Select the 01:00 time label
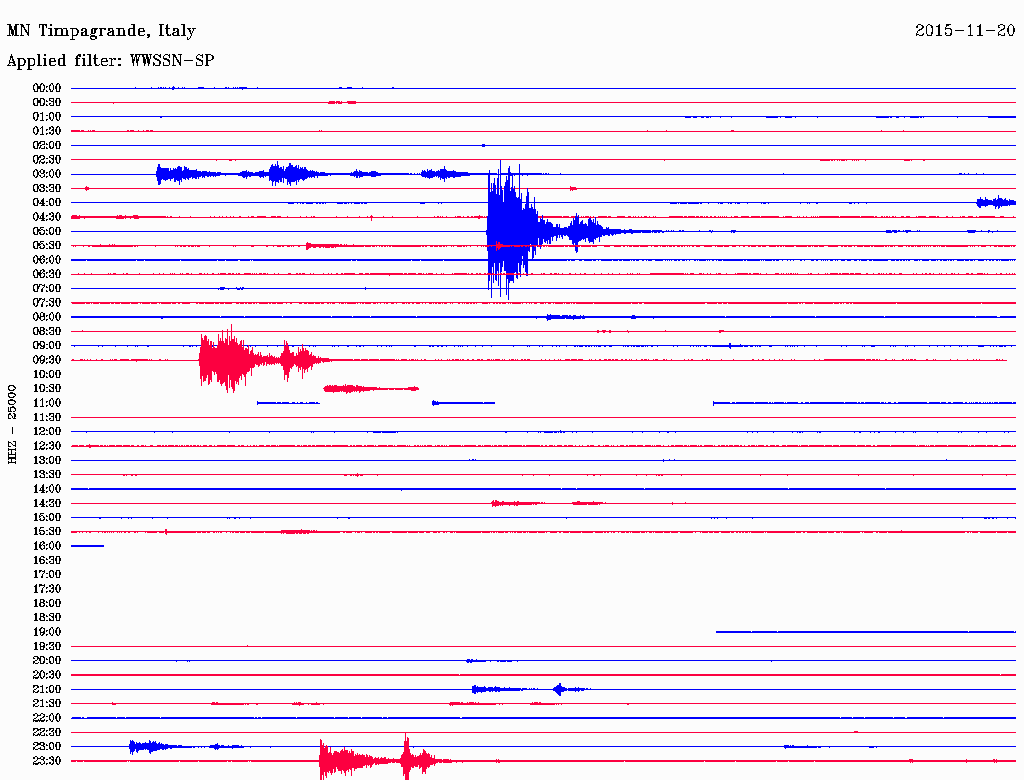 tap(47, 117)
